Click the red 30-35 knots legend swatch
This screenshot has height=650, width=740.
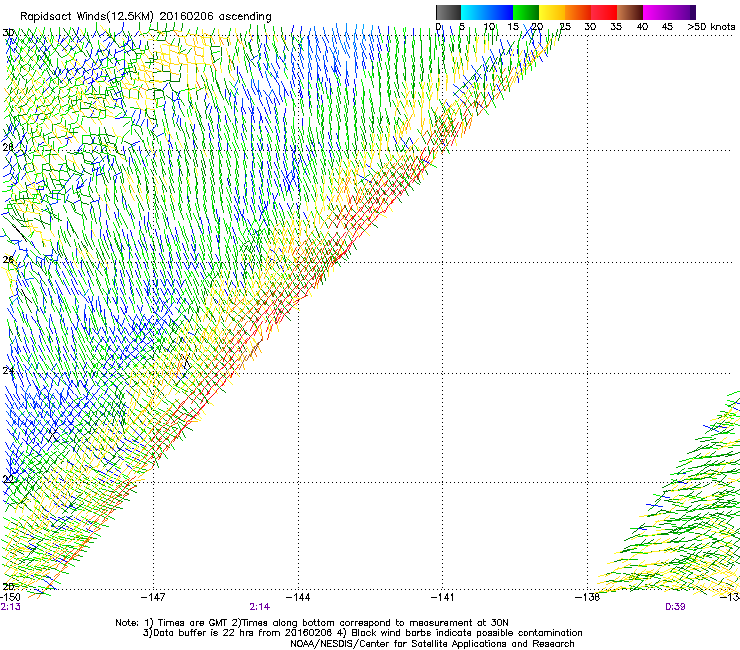[604, 12]
